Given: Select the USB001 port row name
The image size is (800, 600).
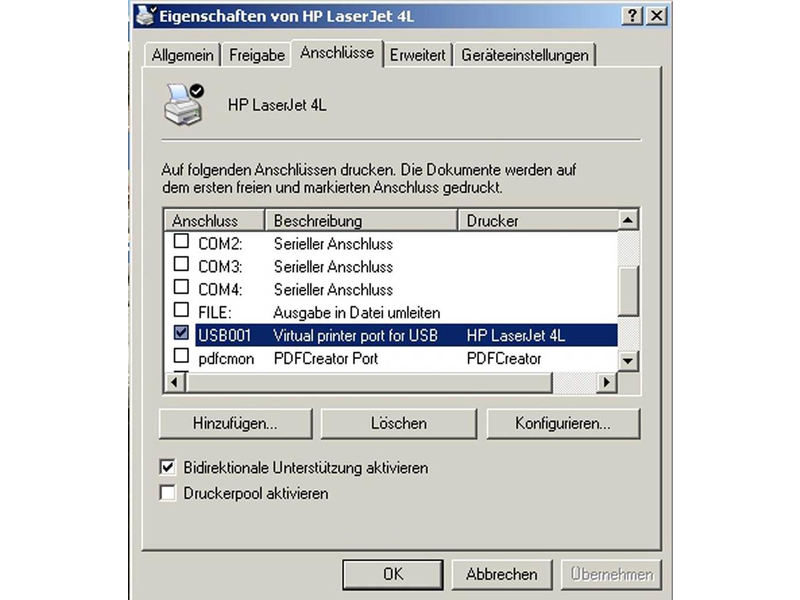Looking at the screenshot, I should click(224, 335).
